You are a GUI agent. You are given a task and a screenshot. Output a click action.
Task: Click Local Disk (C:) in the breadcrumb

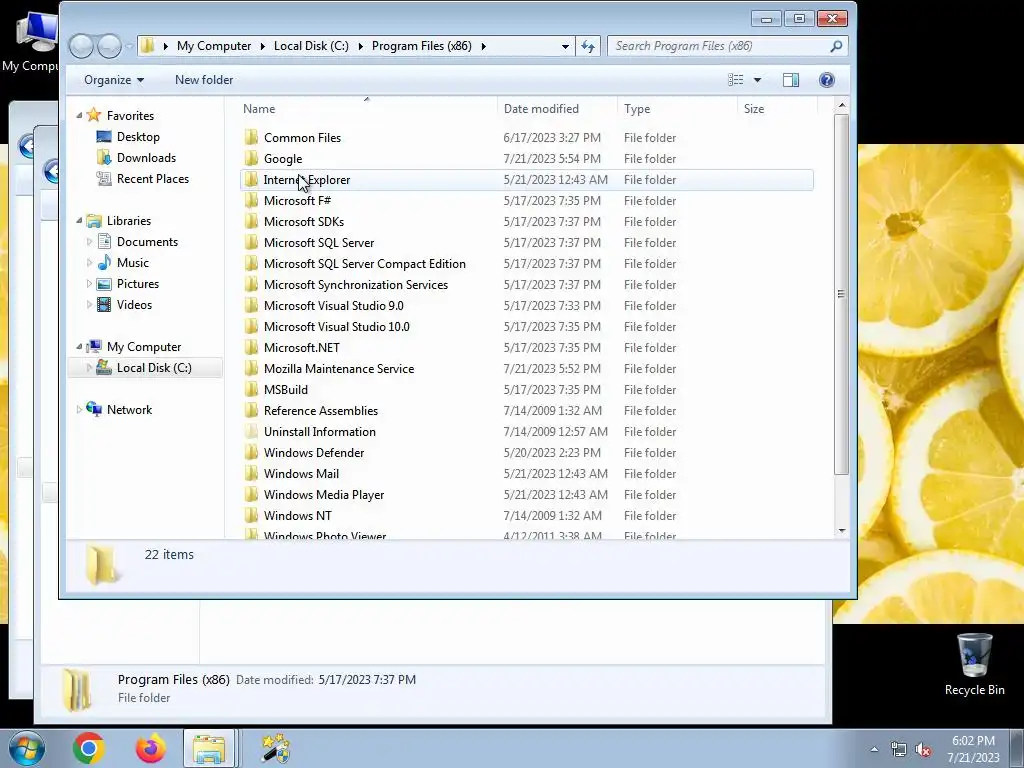(311, 46)
